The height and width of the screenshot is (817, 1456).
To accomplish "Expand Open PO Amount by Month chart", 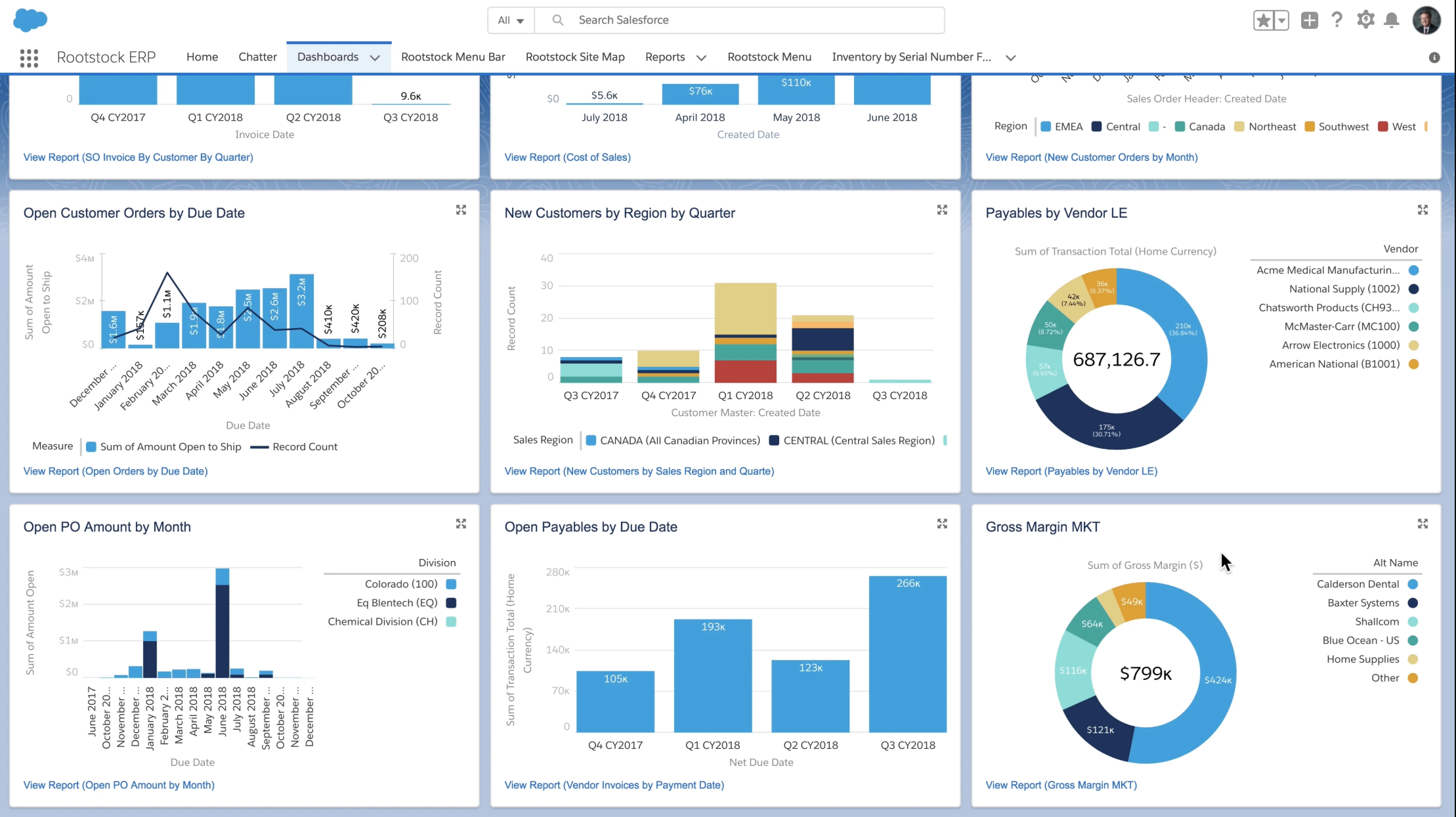I will (461, 524).
